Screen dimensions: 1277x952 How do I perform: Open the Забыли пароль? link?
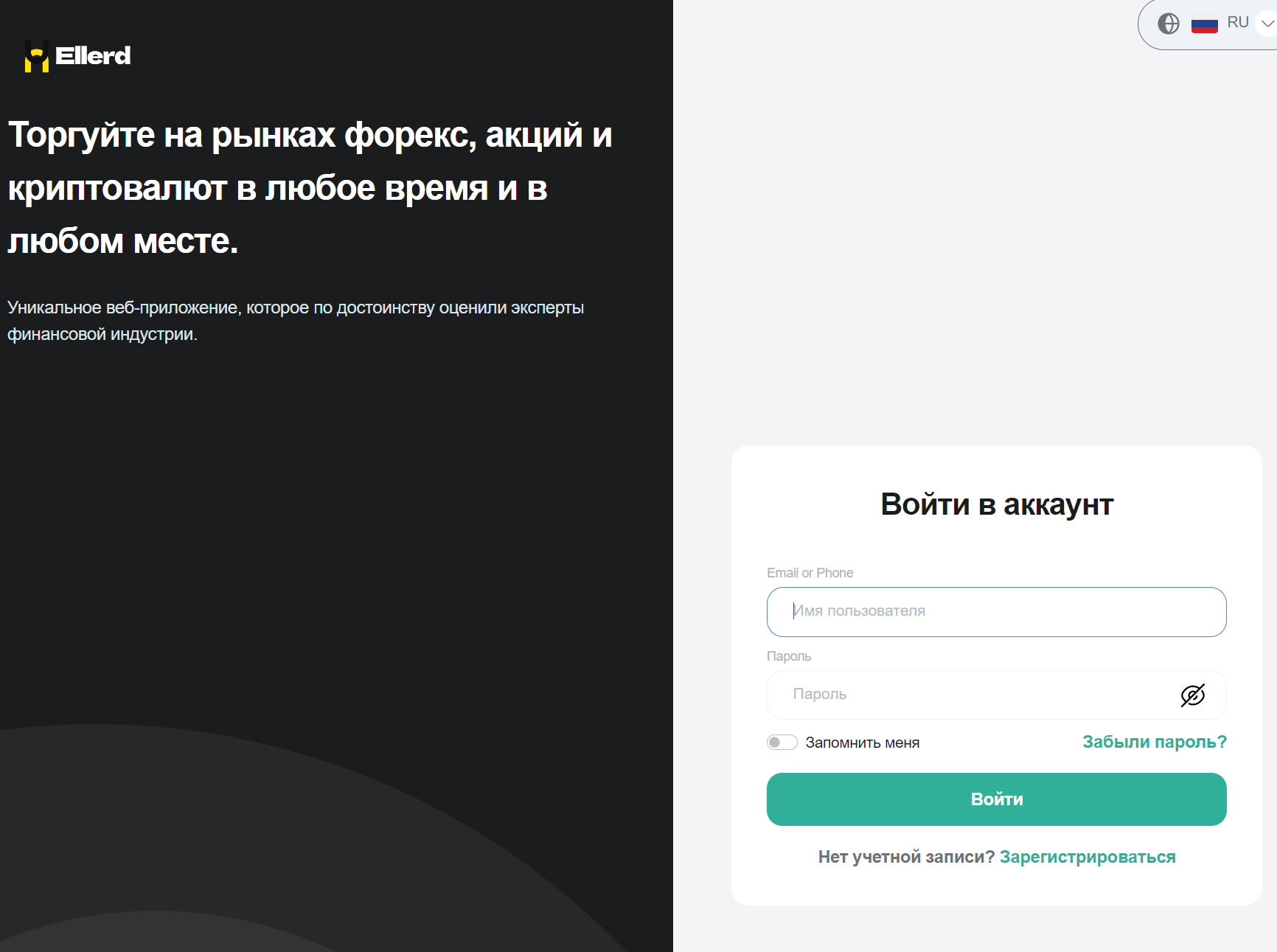(x=1154, y=742)
